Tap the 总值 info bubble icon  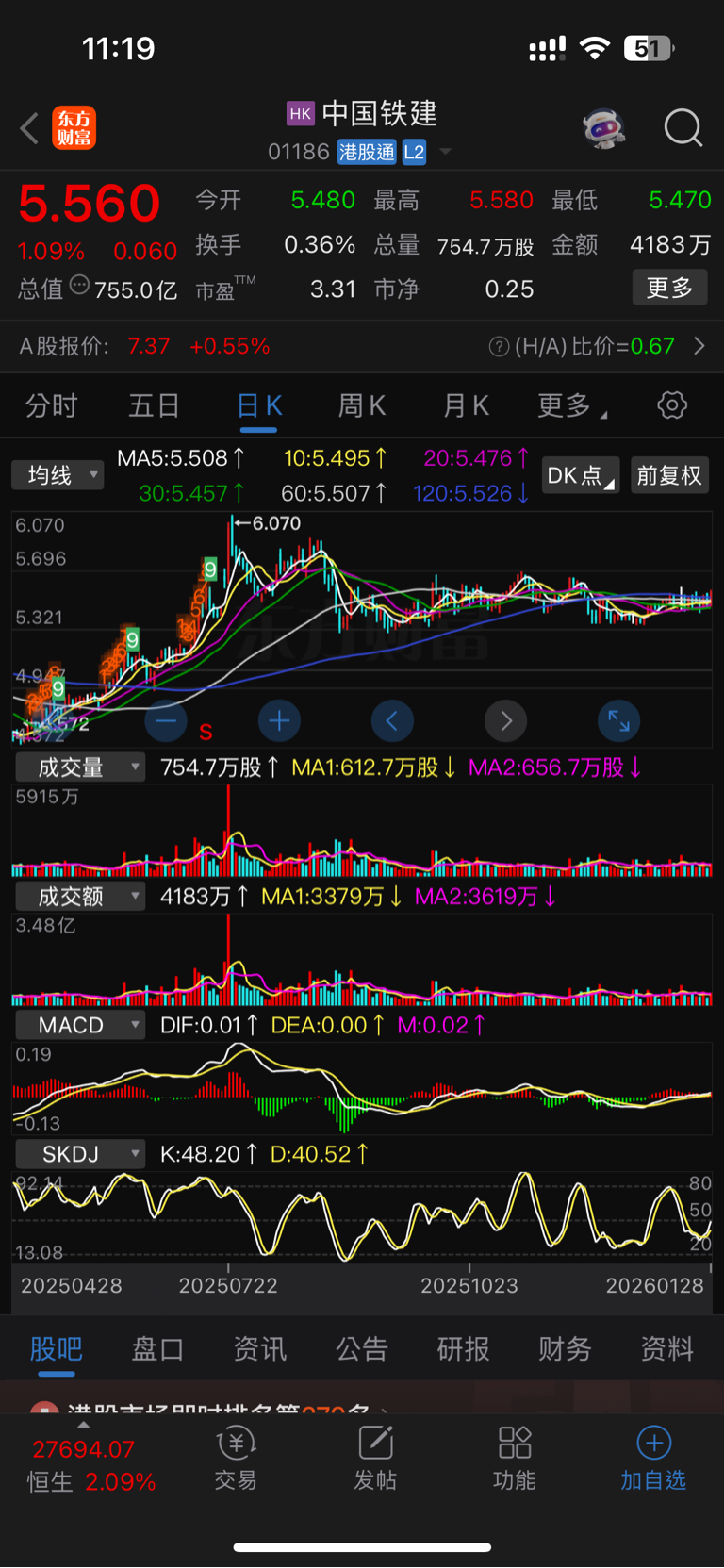(79, 285)
